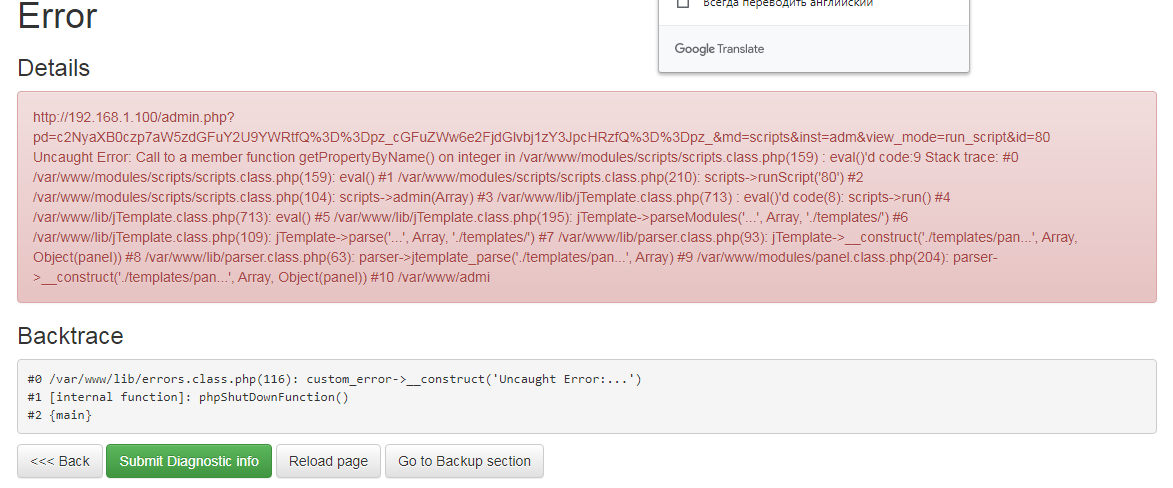Click the http://192.168.1.100/admin.php URL text
The image size is (1173, 488).
coord(133,117)
